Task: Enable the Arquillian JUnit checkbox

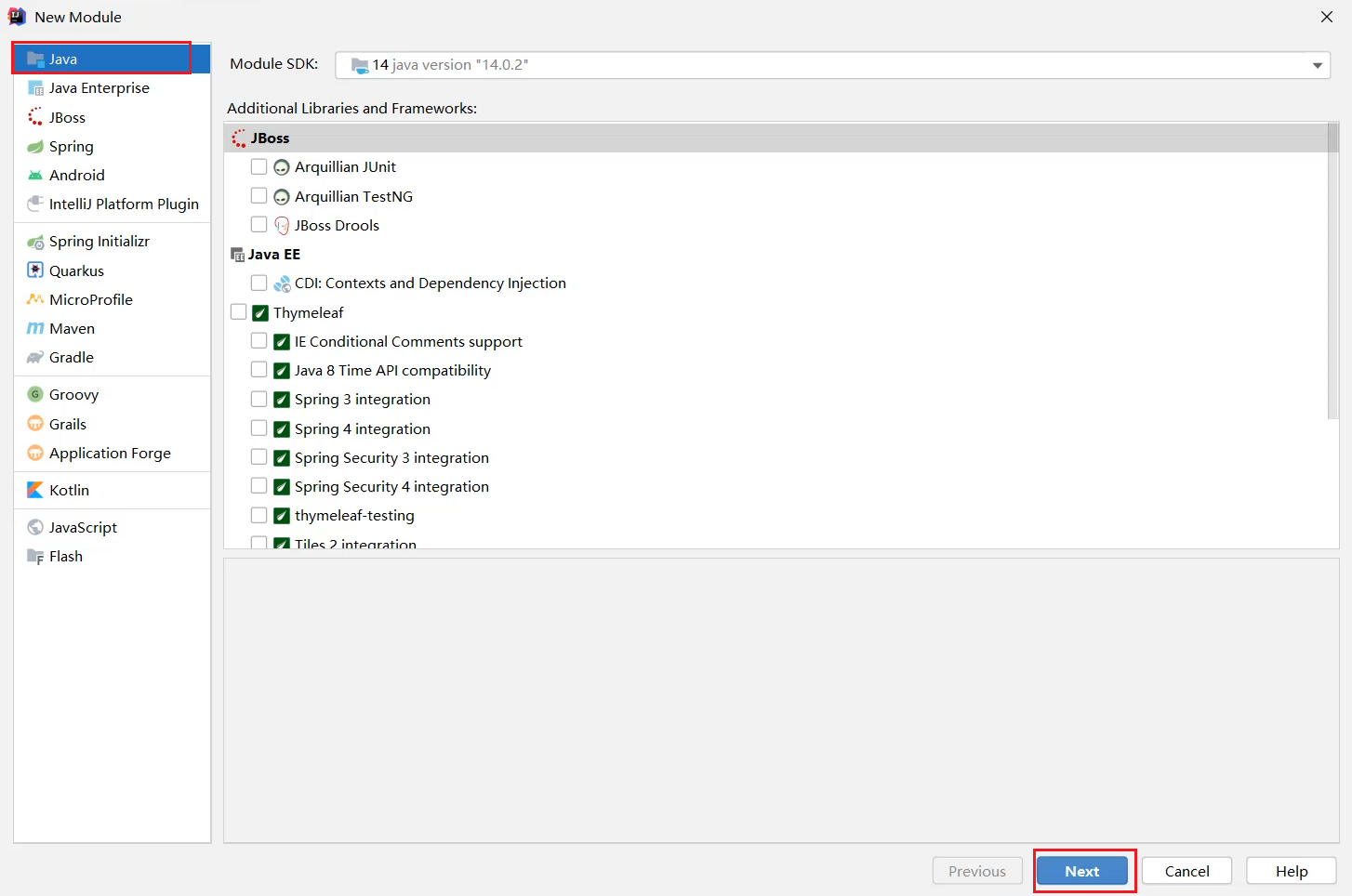Action: [259, 167]
